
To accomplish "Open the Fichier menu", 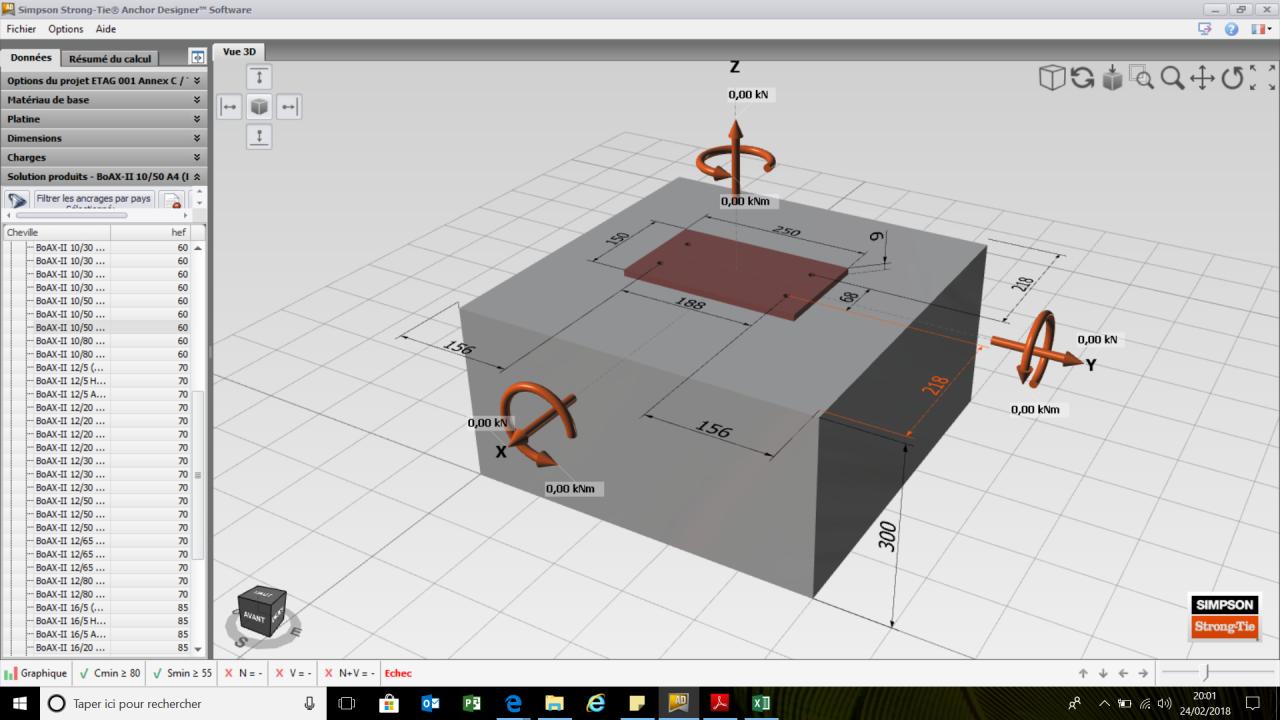I will tap(21, 29).
